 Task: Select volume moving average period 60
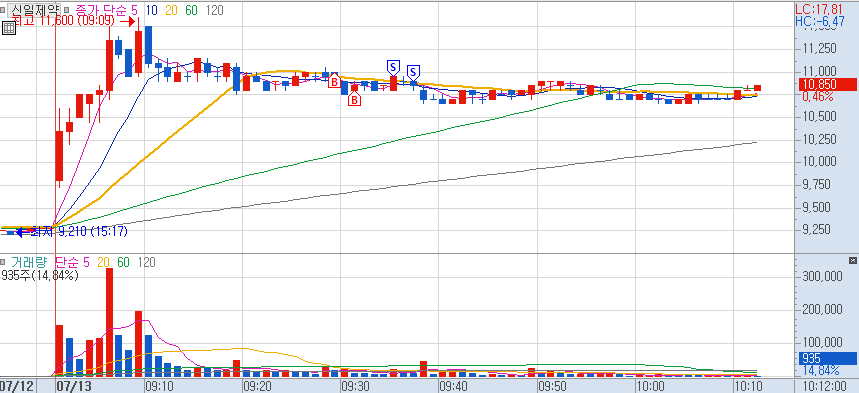click(x=123, y=263)
